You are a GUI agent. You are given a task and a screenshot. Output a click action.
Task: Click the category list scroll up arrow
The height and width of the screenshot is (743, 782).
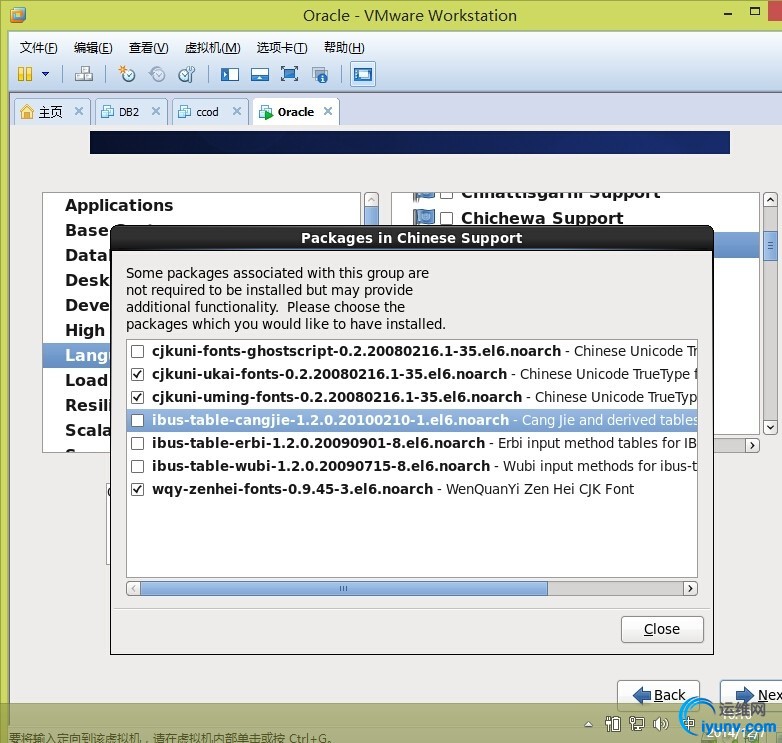371,200
